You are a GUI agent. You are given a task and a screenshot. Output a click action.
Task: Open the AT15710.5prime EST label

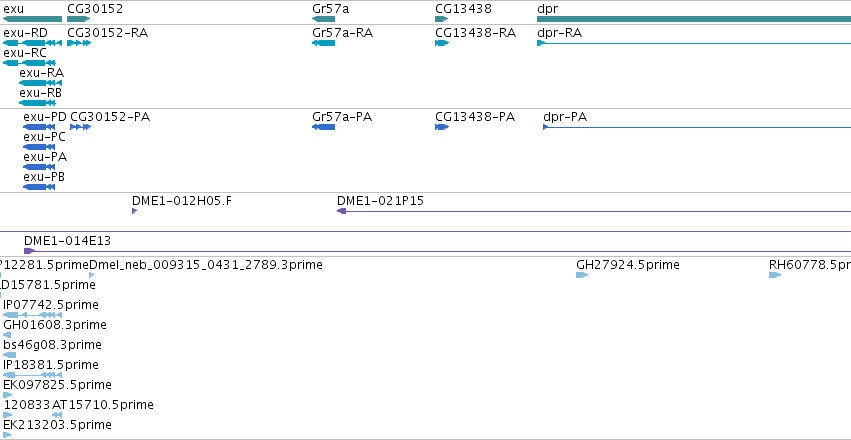pos(103,405)
